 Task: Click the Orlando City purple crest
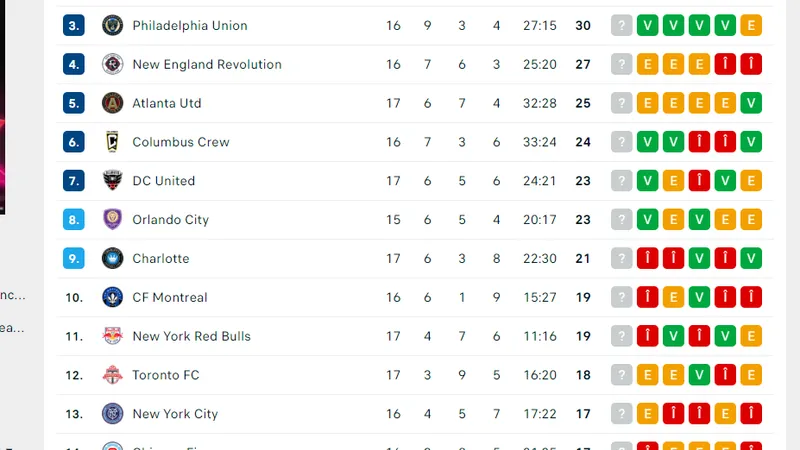tap(112, 219)
